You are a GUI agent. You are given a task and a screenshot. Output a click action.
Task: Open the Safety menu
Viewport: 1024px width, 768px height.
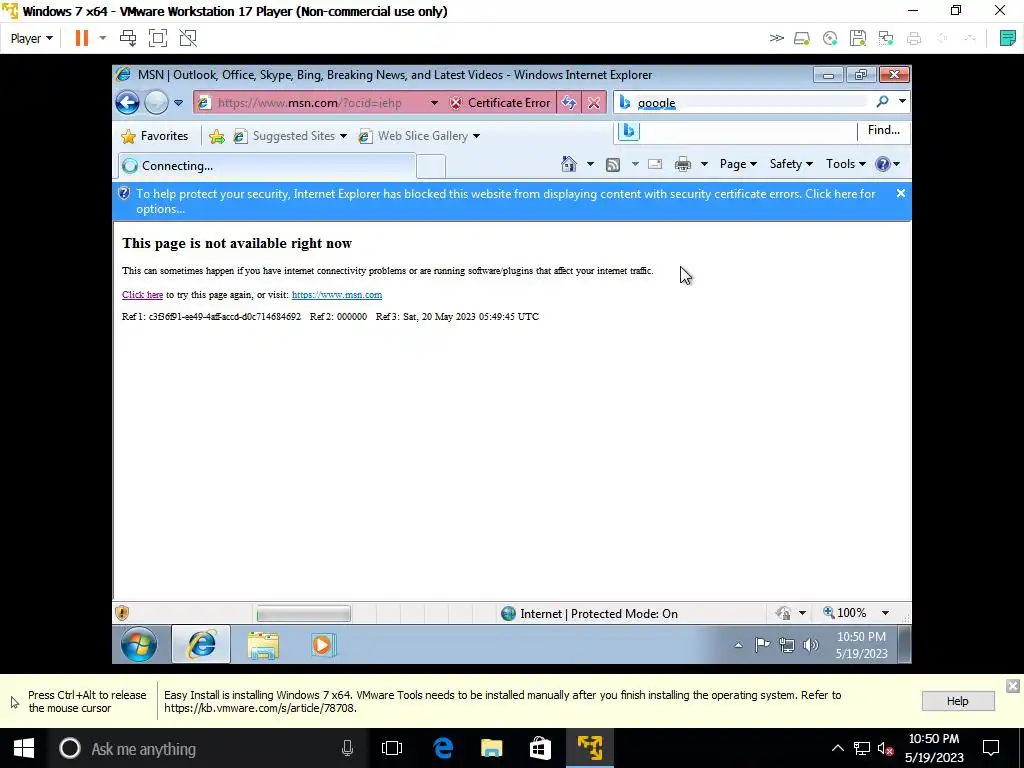click(791, 164)
